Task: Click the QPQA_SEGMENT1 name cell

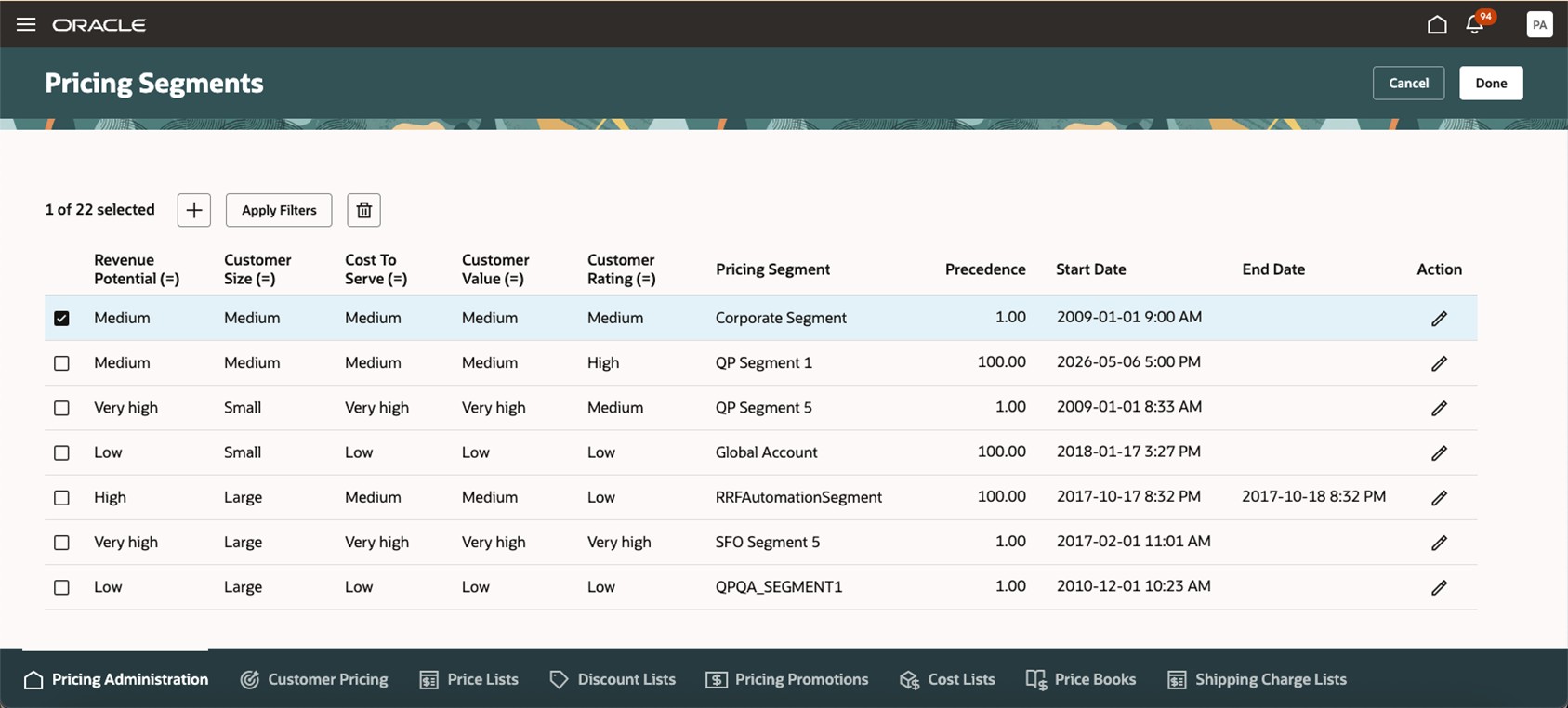Action: (x=779, y=586)
